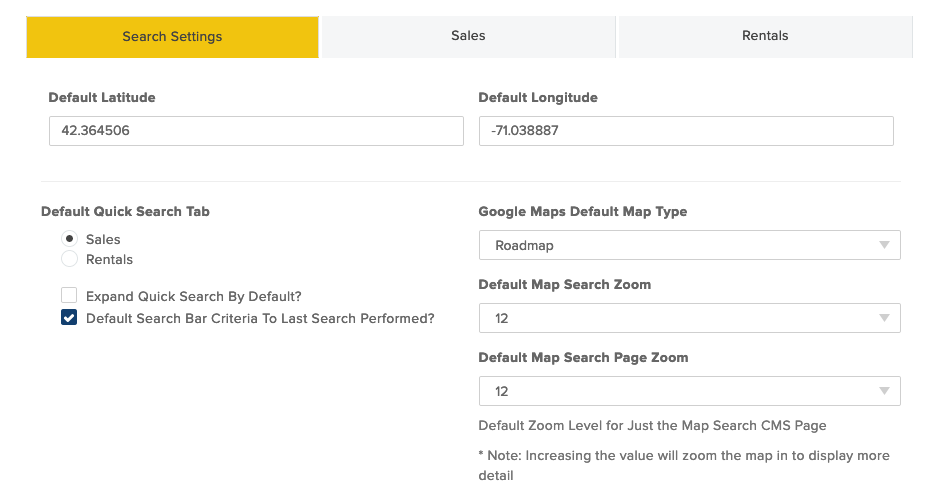Open the Search Settings tab
Image resolution: width=935 pixels, height=501 pixels.
172,37
